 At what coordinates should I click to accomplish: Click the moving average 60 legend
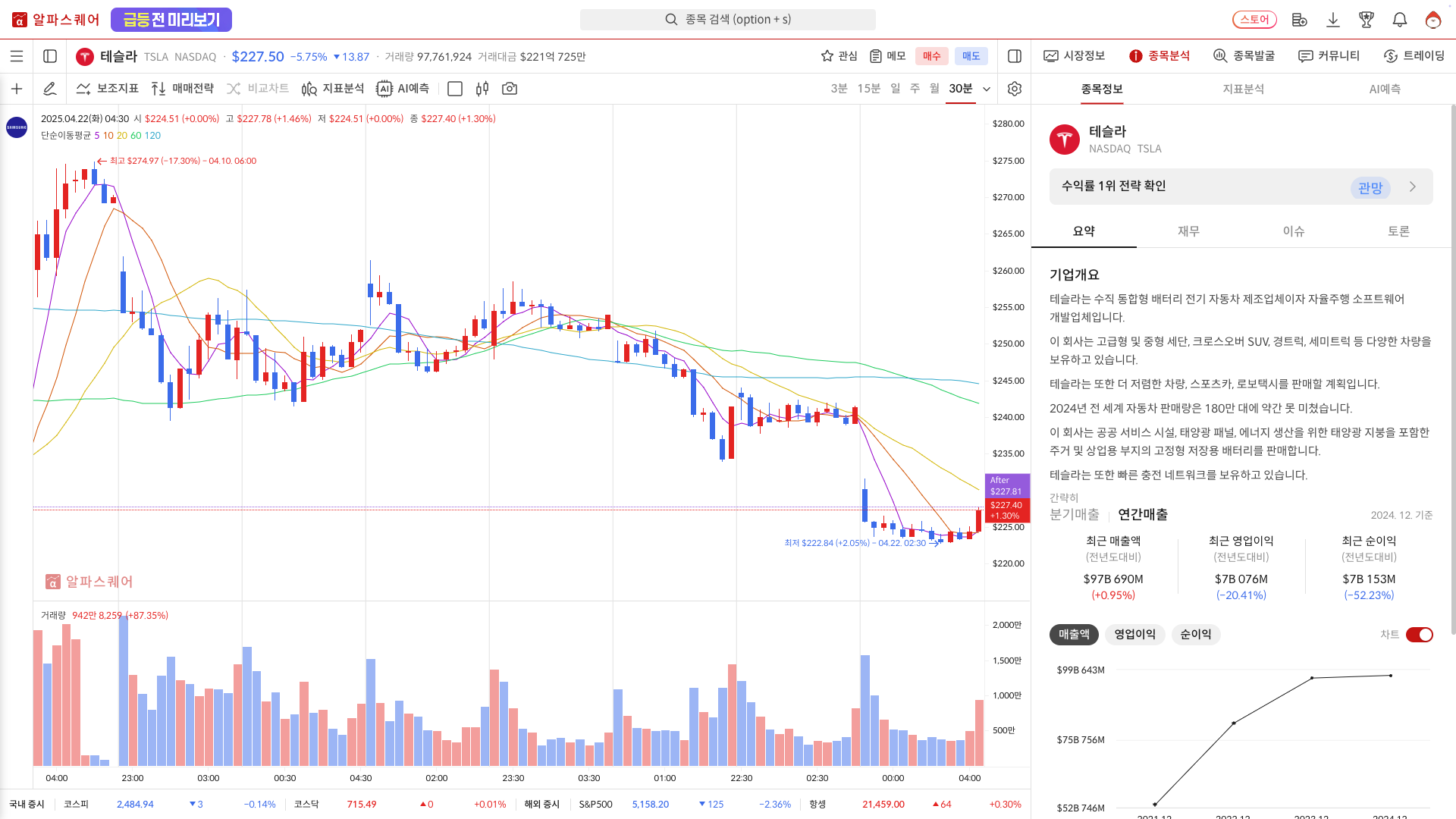tap(136, 136)
